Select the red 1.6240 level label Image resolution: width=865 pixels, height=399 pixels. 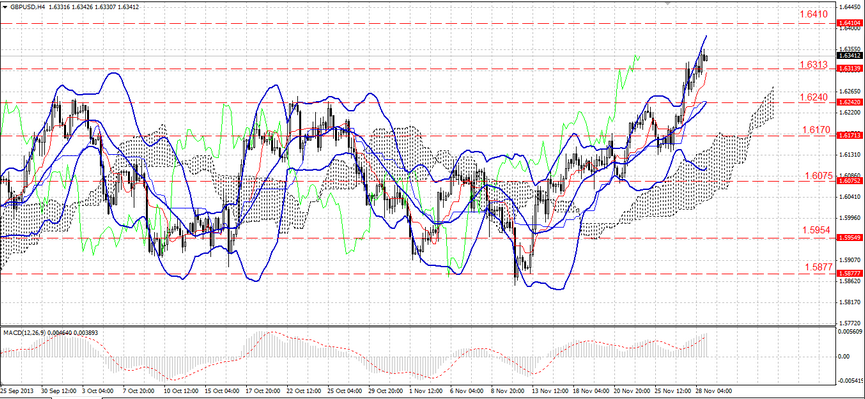pyautogui.click(x=813, y=97)
